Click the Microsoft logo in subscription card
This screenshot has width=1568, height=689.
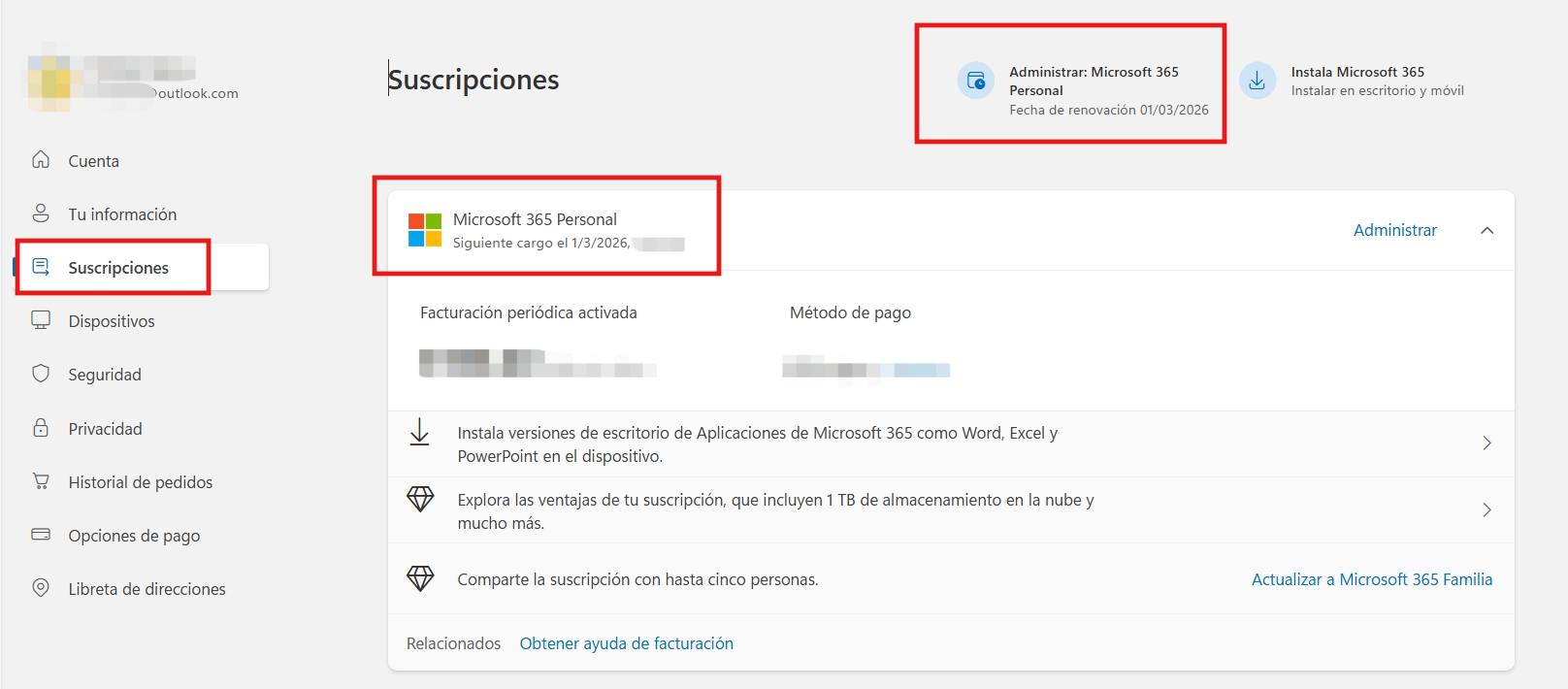point(425,230)
